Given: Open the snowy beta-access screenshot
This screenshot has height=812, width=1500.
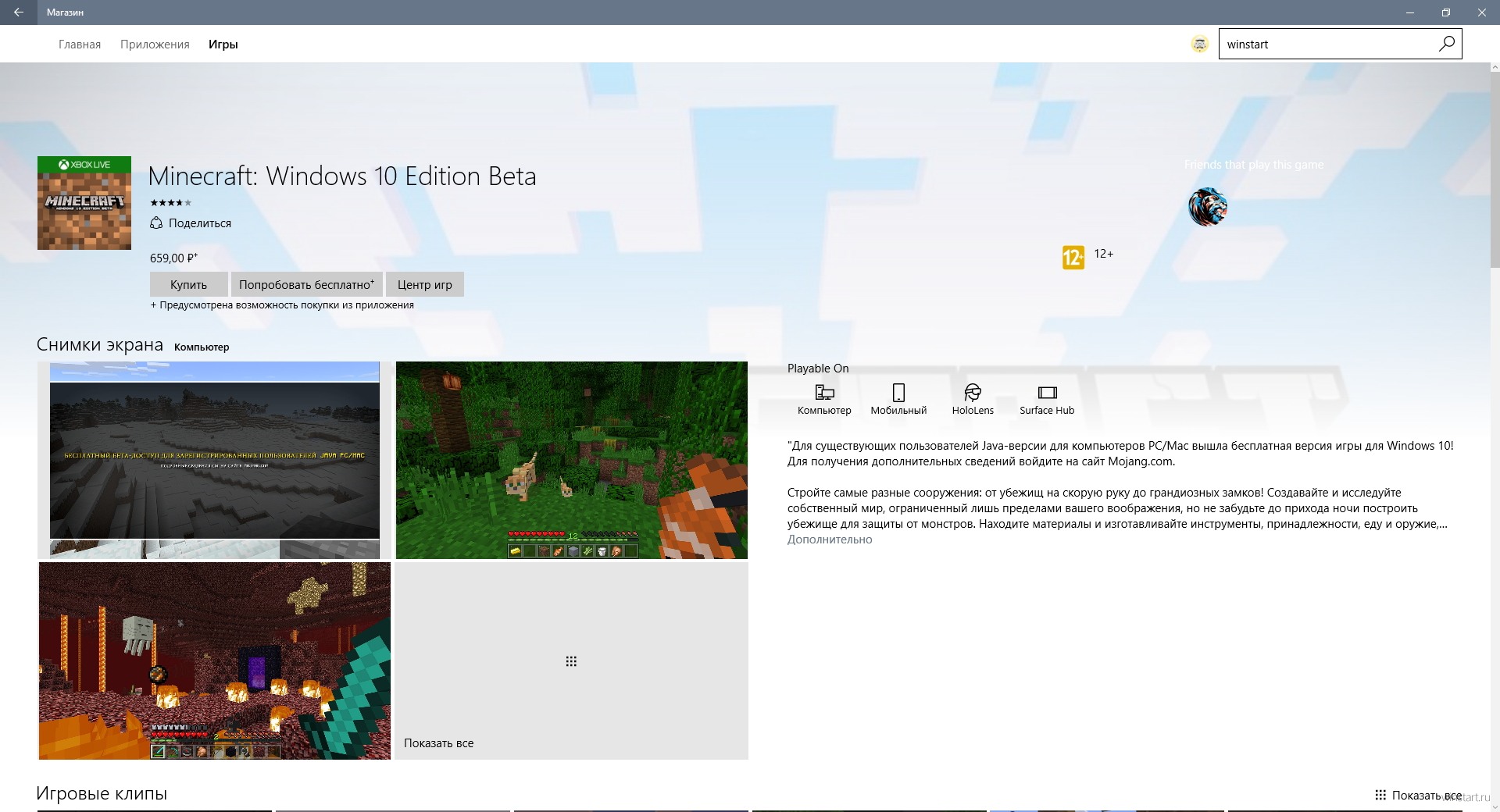Looking at the screenshot, I should point(214,460).
